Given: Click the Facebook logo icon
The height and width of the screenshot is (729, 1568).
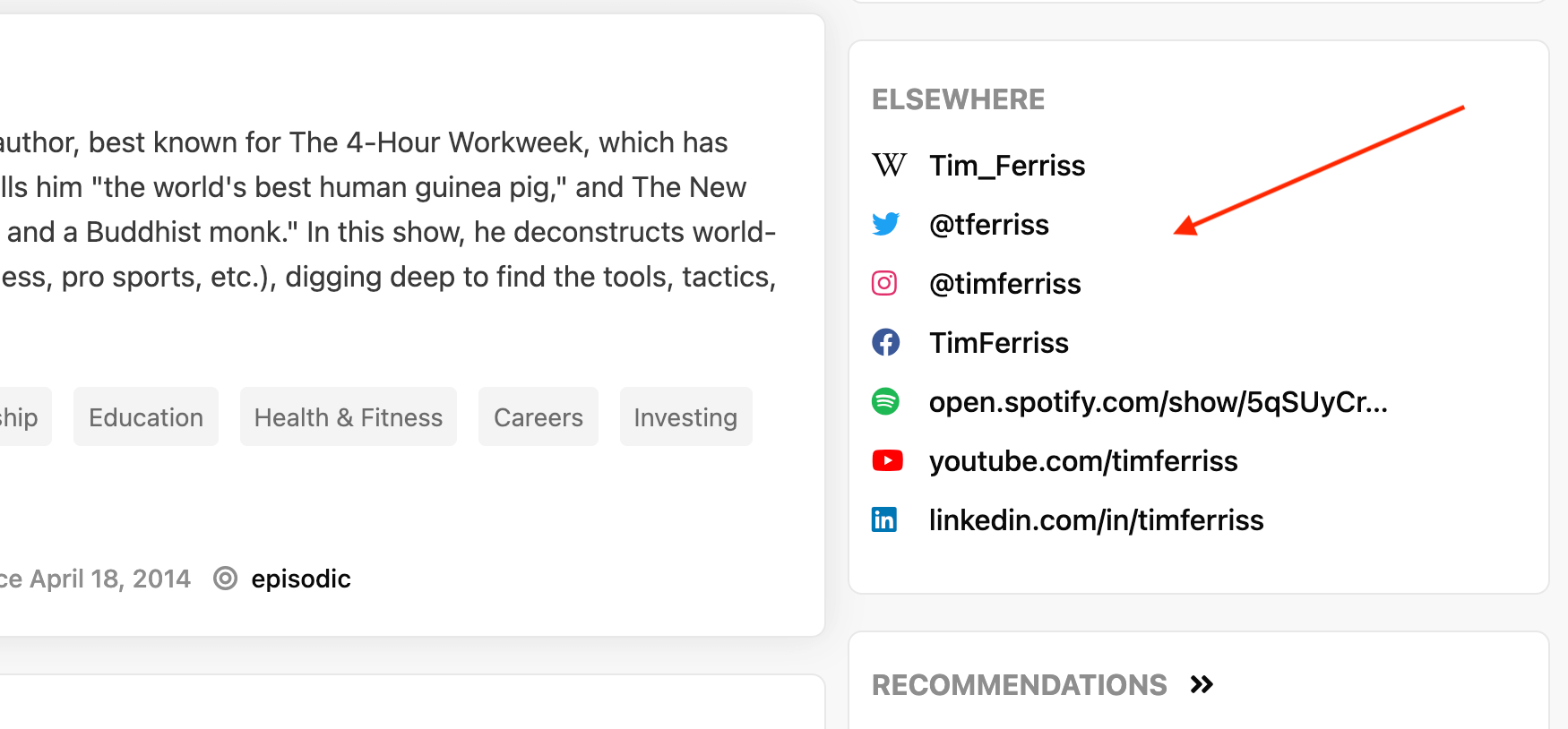Looking at the screenshot, I should click(885, 342).
